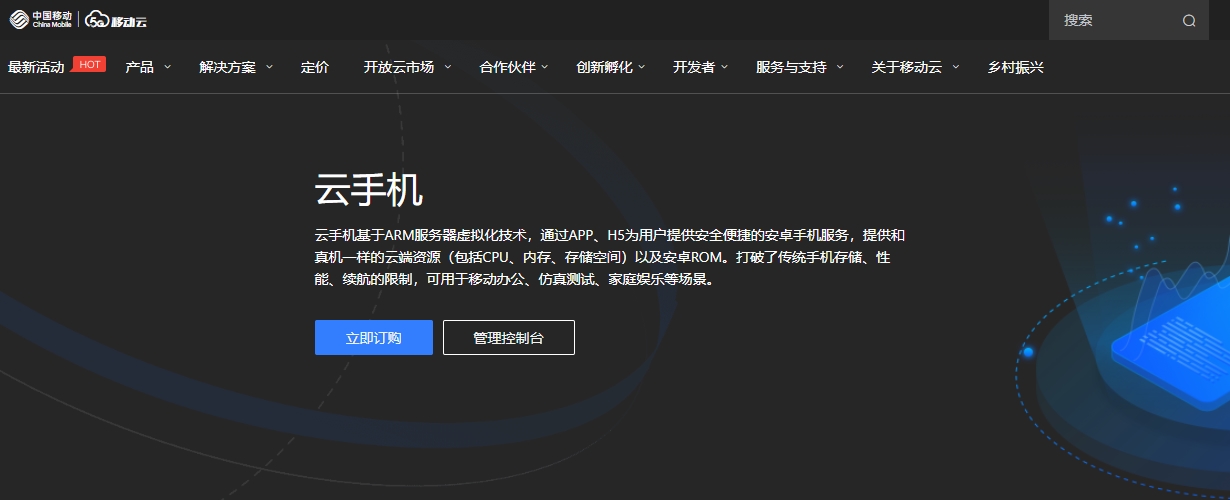Viewport: 1230px width, 500px height.
Task: Go to the 定价 page
Action: (x=315, y=67)
